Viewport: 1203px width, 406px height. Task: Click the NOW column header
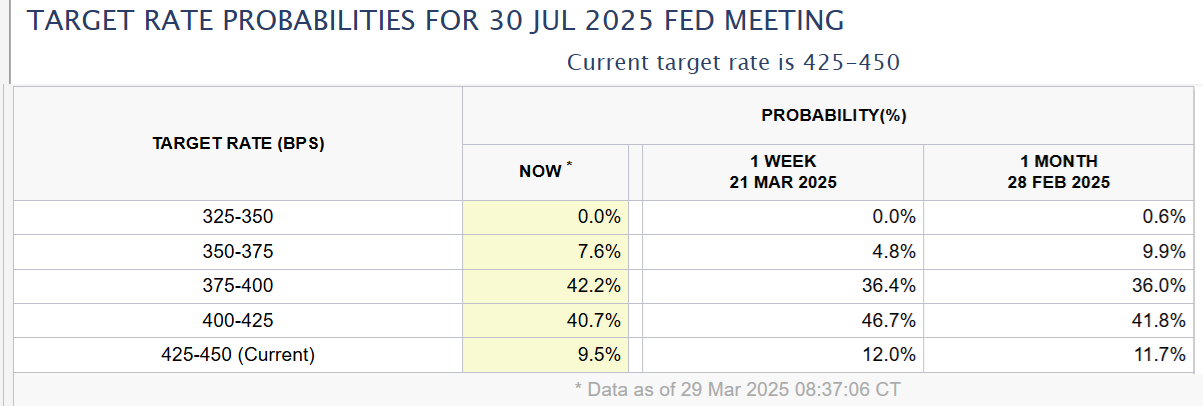pyautogui.click(x=545, y=171)
